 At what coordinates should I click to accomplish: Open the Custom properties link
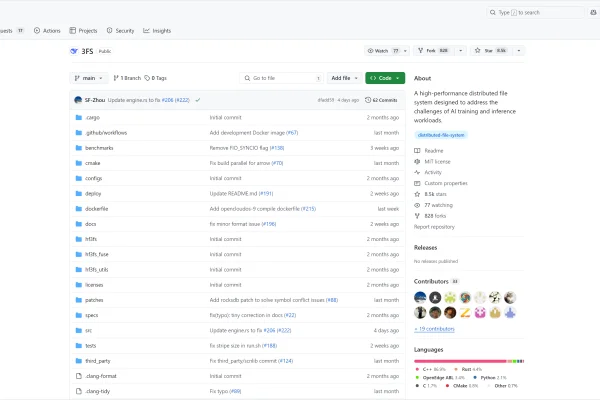[x=441, y=183]
